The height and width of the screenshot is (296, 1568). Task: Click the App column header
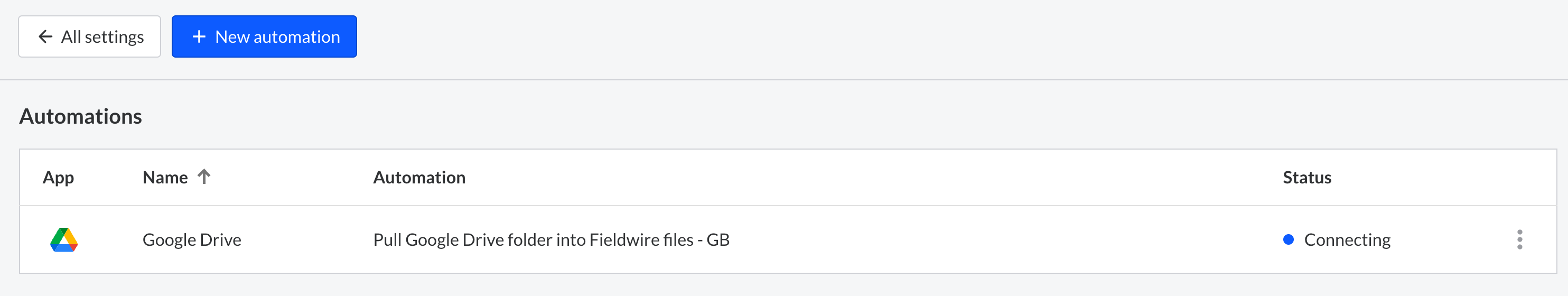click(59, 177)
